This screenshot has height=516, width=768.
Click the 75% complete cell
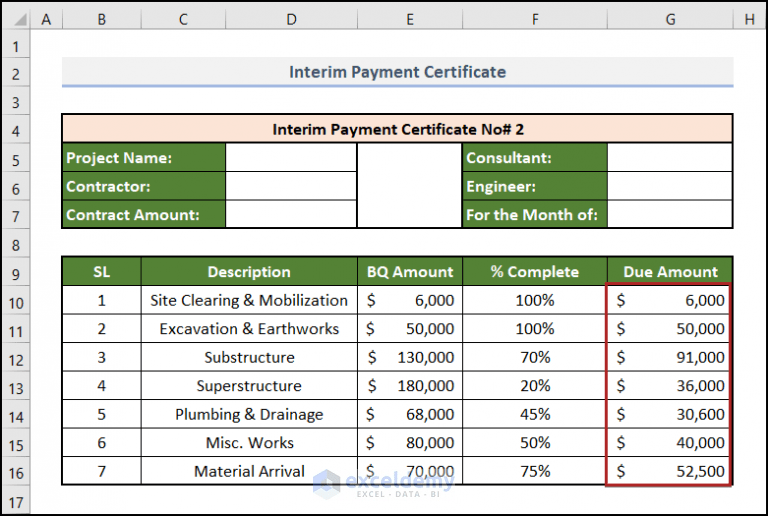pos(535,471)
